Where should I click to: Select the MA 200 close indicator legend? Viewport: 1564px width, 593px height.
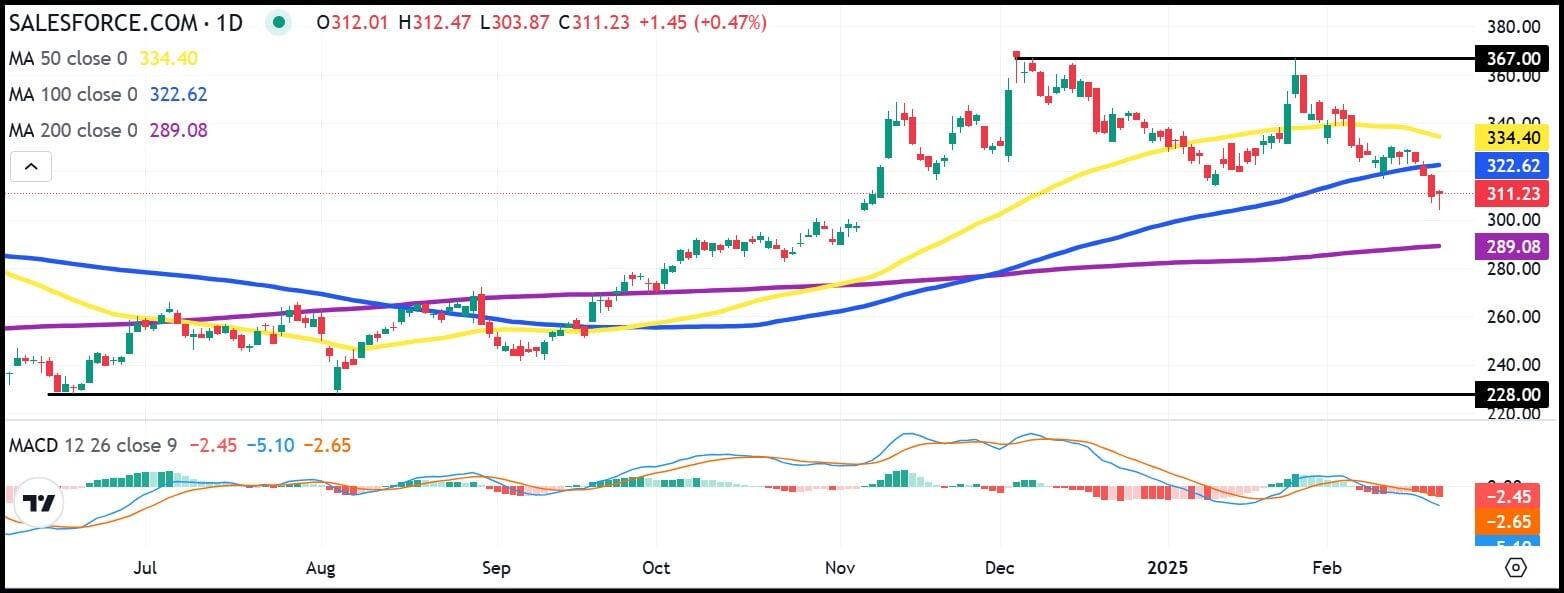pyautogui.click(x=72, y=130)
